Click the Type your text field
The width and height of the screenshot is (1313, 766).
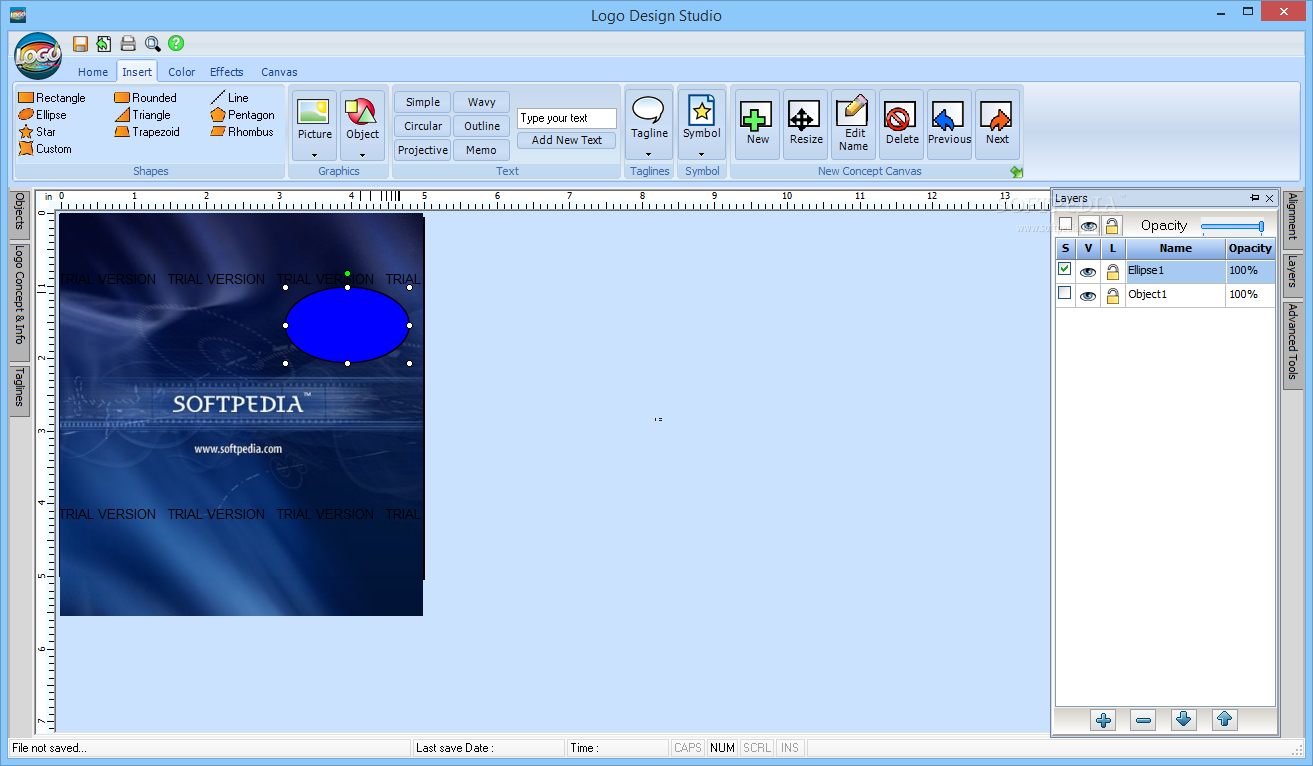point(567,118)
